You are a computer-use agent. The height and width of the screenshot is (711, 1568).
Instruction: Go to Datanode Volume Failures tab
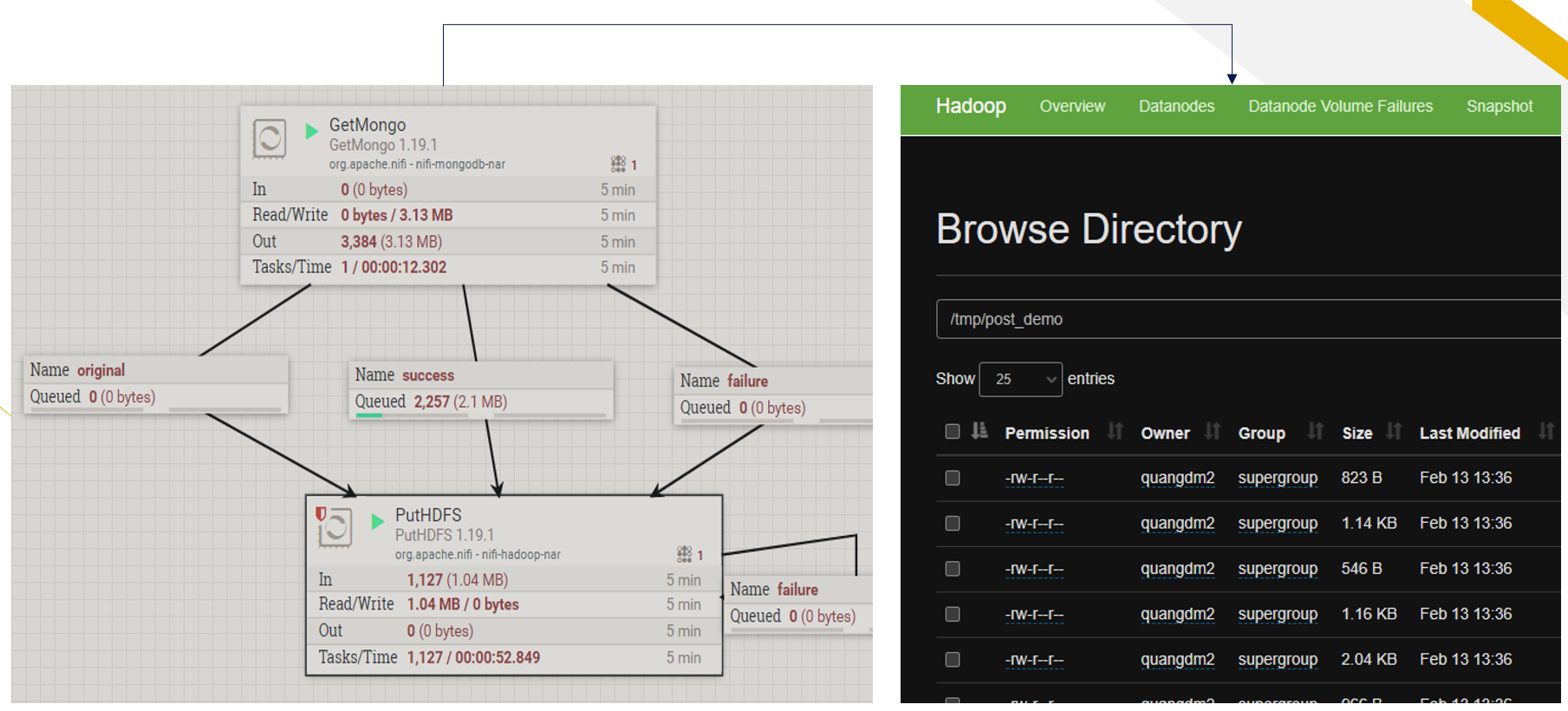coord(1340,107)
